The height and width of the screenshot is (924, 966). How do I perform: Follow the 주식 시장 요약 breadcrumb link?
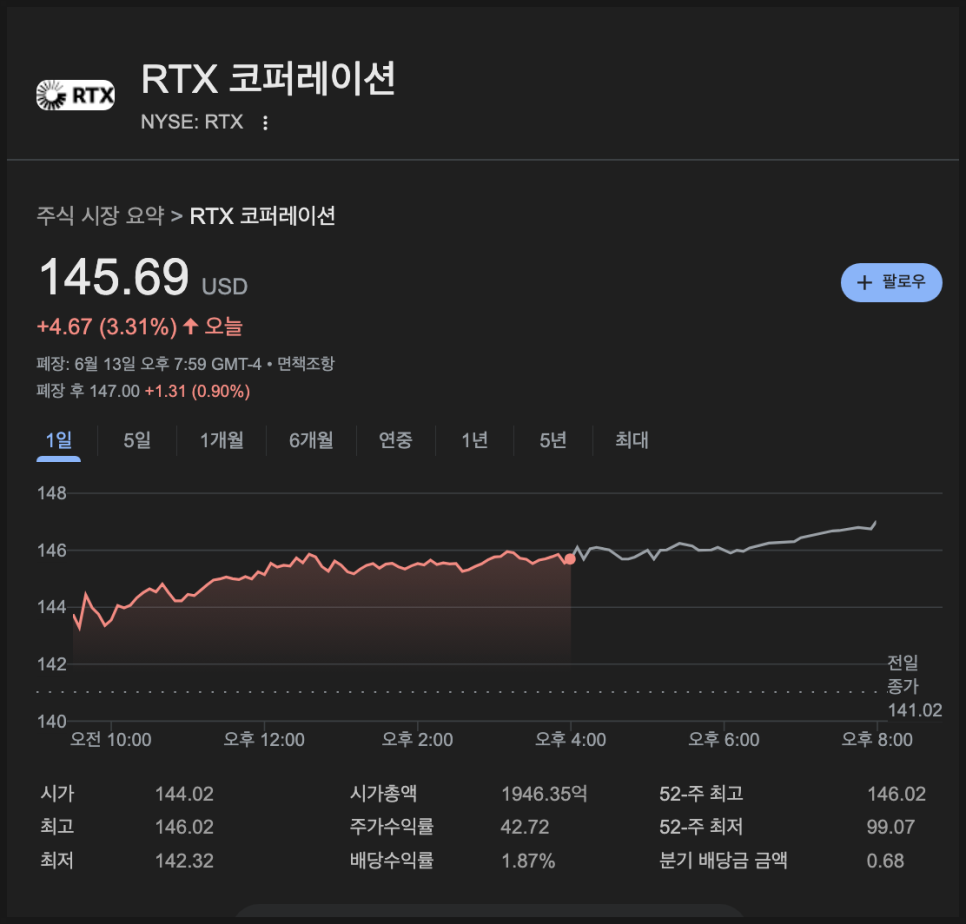coord(100,216)
